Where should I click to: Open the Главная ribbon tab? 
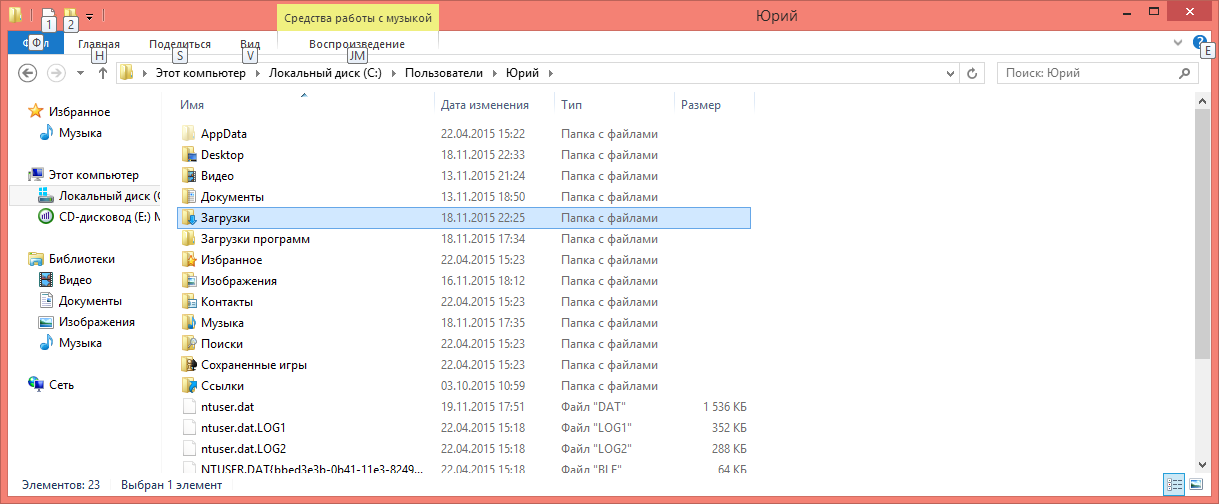click(x=98, y=44)
